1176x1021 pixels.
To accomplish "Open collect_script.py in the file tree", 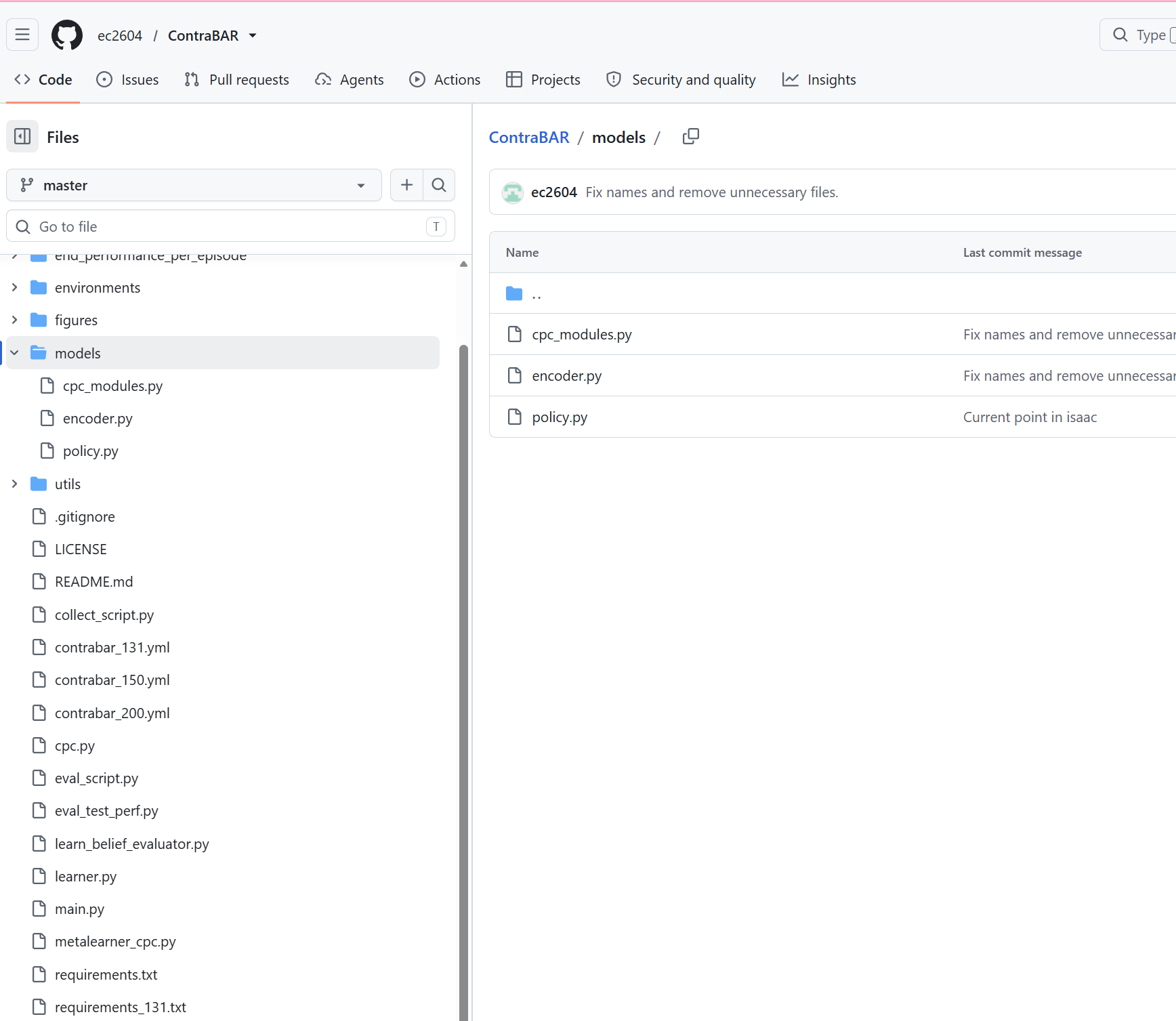I will [x=104, y=614].
